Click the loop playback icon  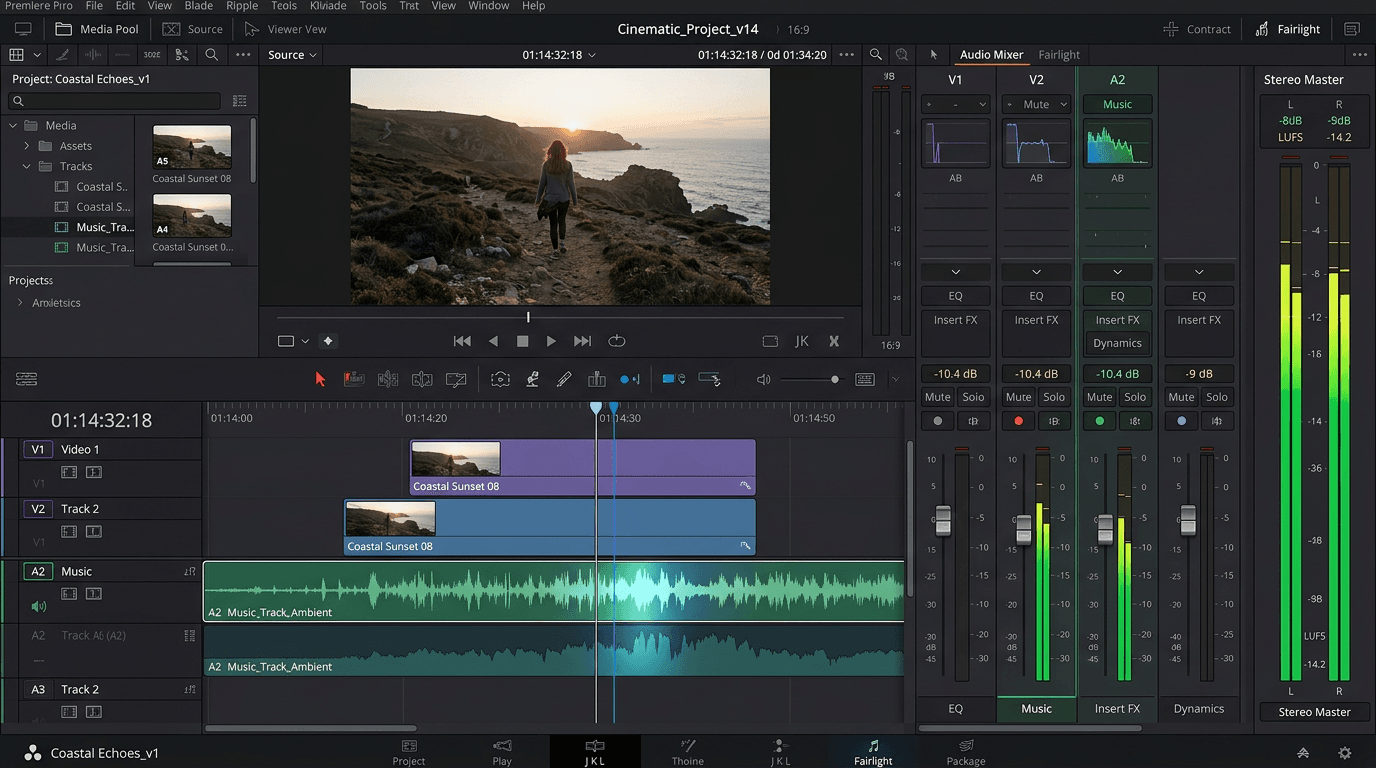pos(617,341)
